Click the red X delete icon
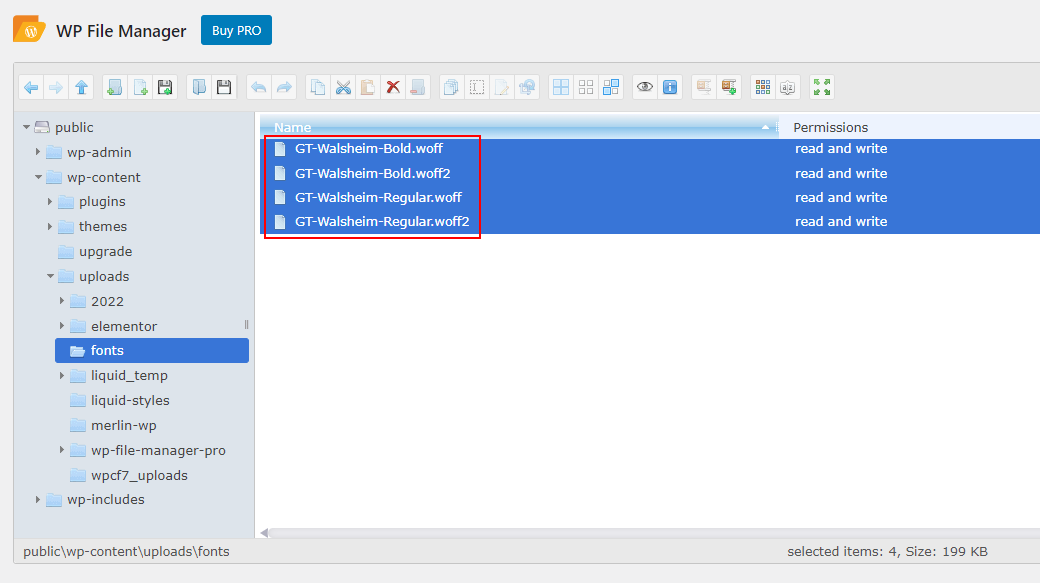The width and height of the screenshot is (1040, 583). 393,88
